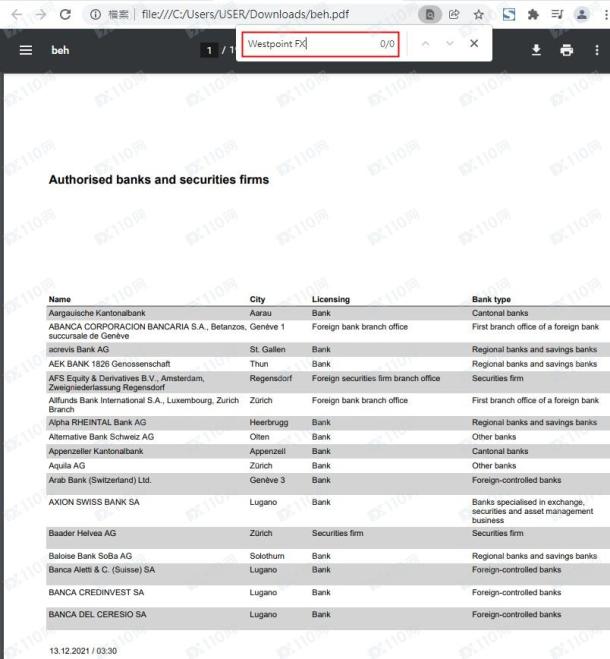The image size is (610, 659).
Task: Select BANCA CREDINVEST SA name
Action: click(x=96, y=593)
